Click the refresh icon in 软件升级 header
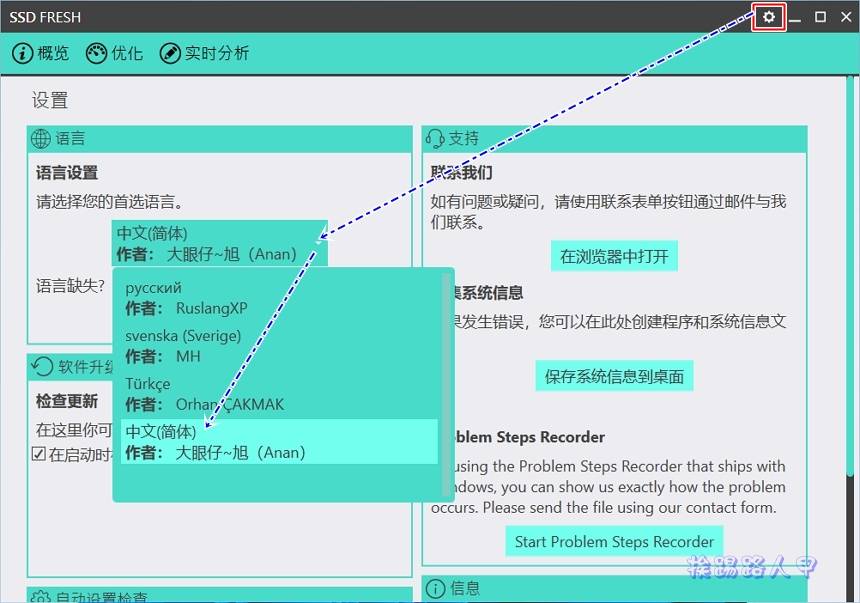Viewport: 860px width, 603px height. point(42,367)
